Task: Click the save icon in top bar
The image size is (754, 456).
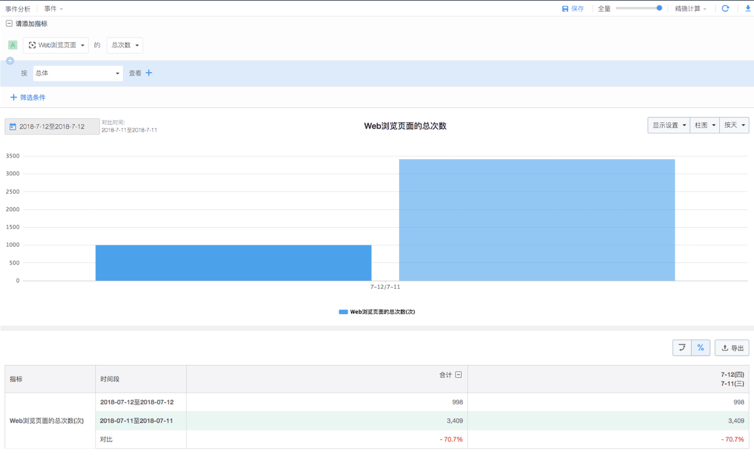Action: [x=565, y=9]
